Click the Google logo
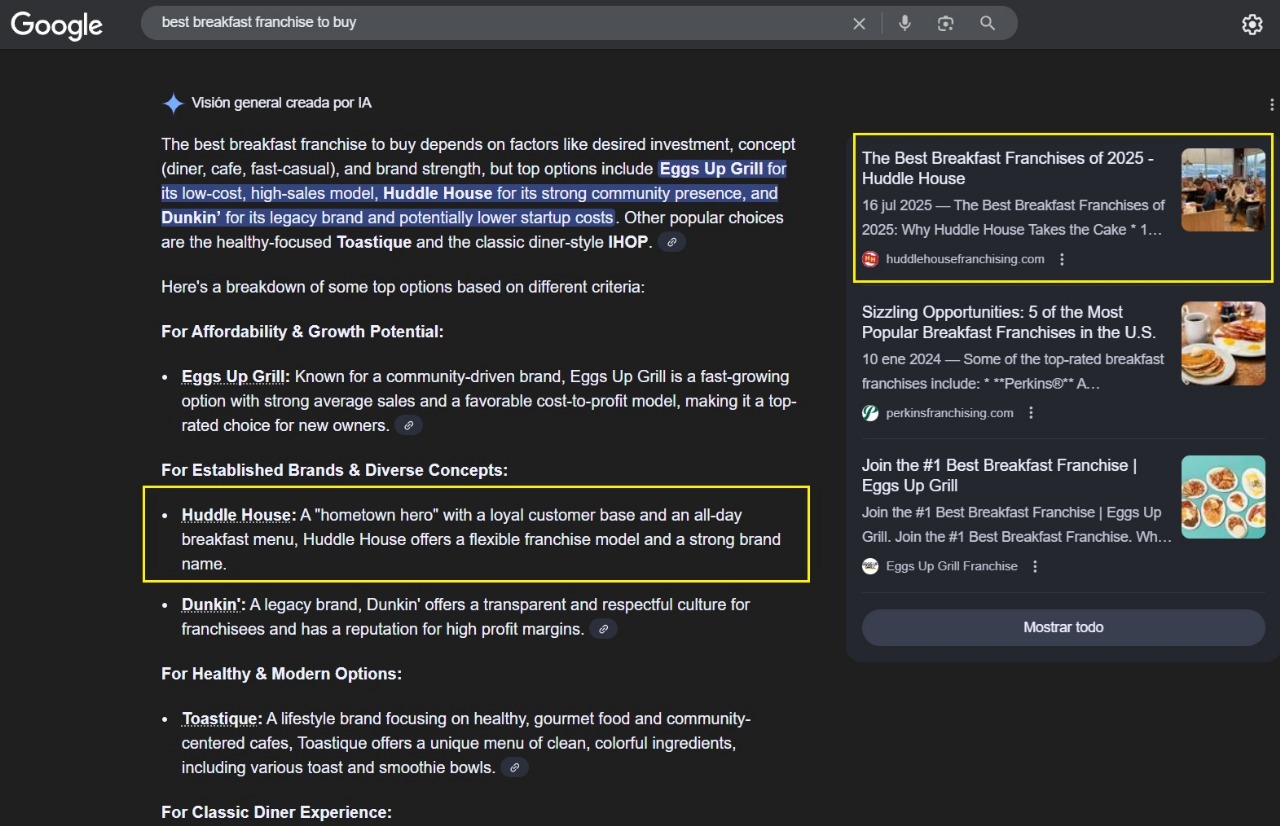The width and height of the screenshot is (1280, 826). coord(57,25)
